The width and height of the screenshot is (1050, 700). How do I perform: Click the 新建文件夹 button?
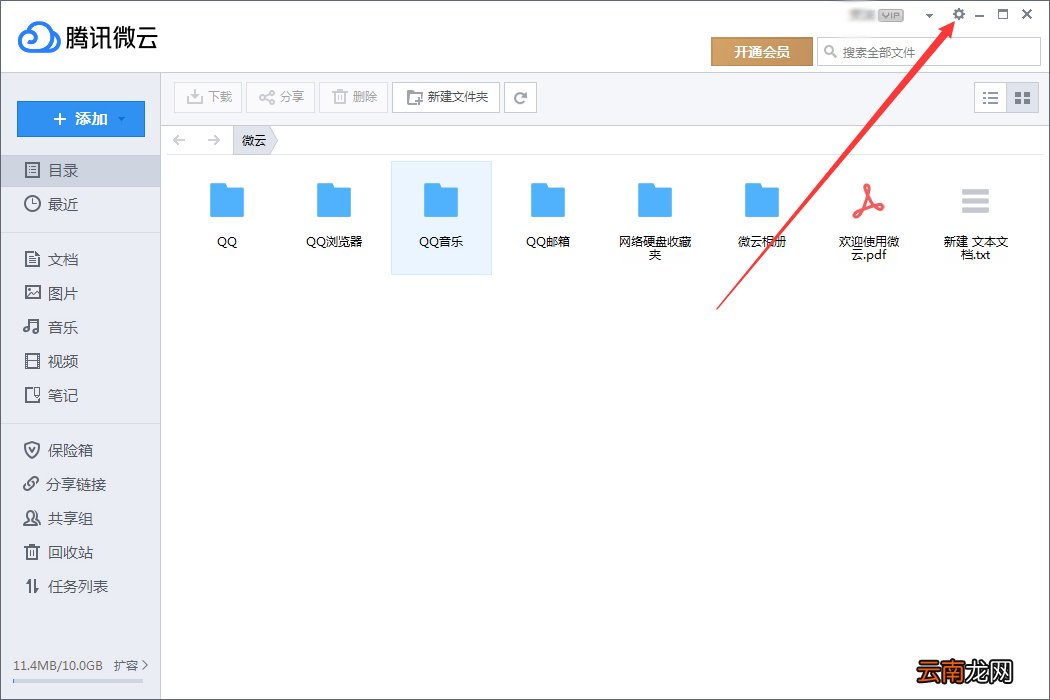tap(446, 97)
